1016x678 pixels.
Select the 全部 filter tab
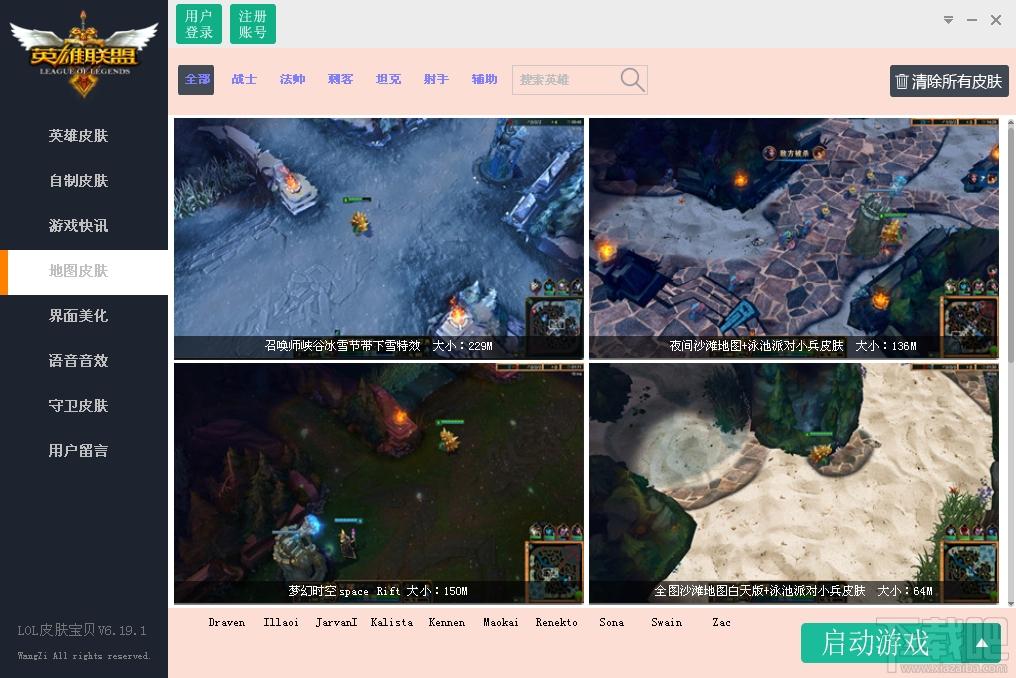pyautogui.click(x=196, y=79)
